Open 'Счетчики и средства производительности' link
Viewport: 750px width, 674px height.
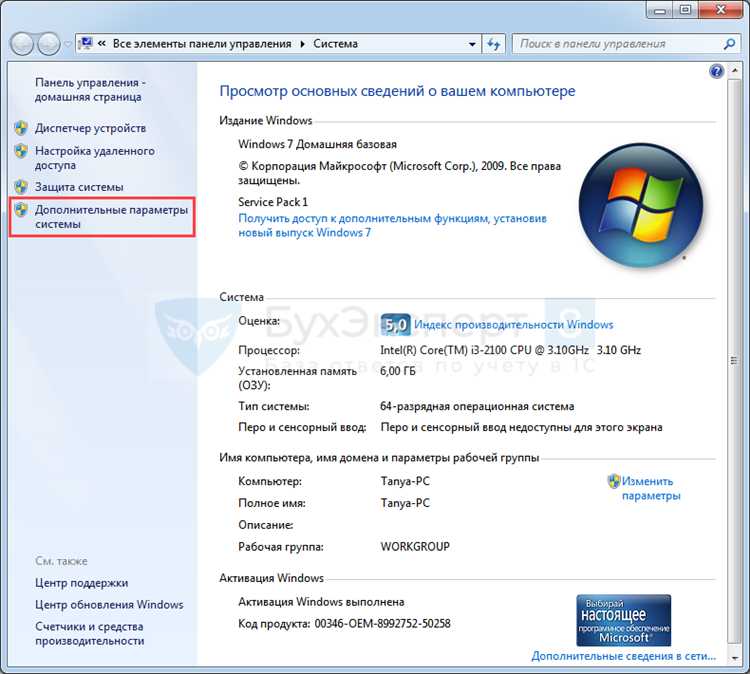89,633
